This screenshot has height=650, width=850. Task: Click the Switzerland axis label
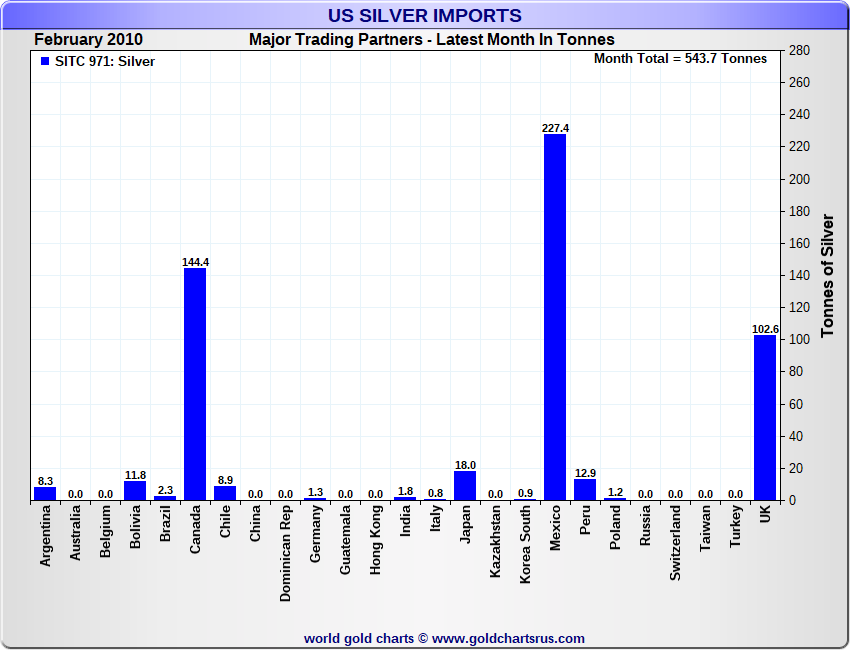675,544
